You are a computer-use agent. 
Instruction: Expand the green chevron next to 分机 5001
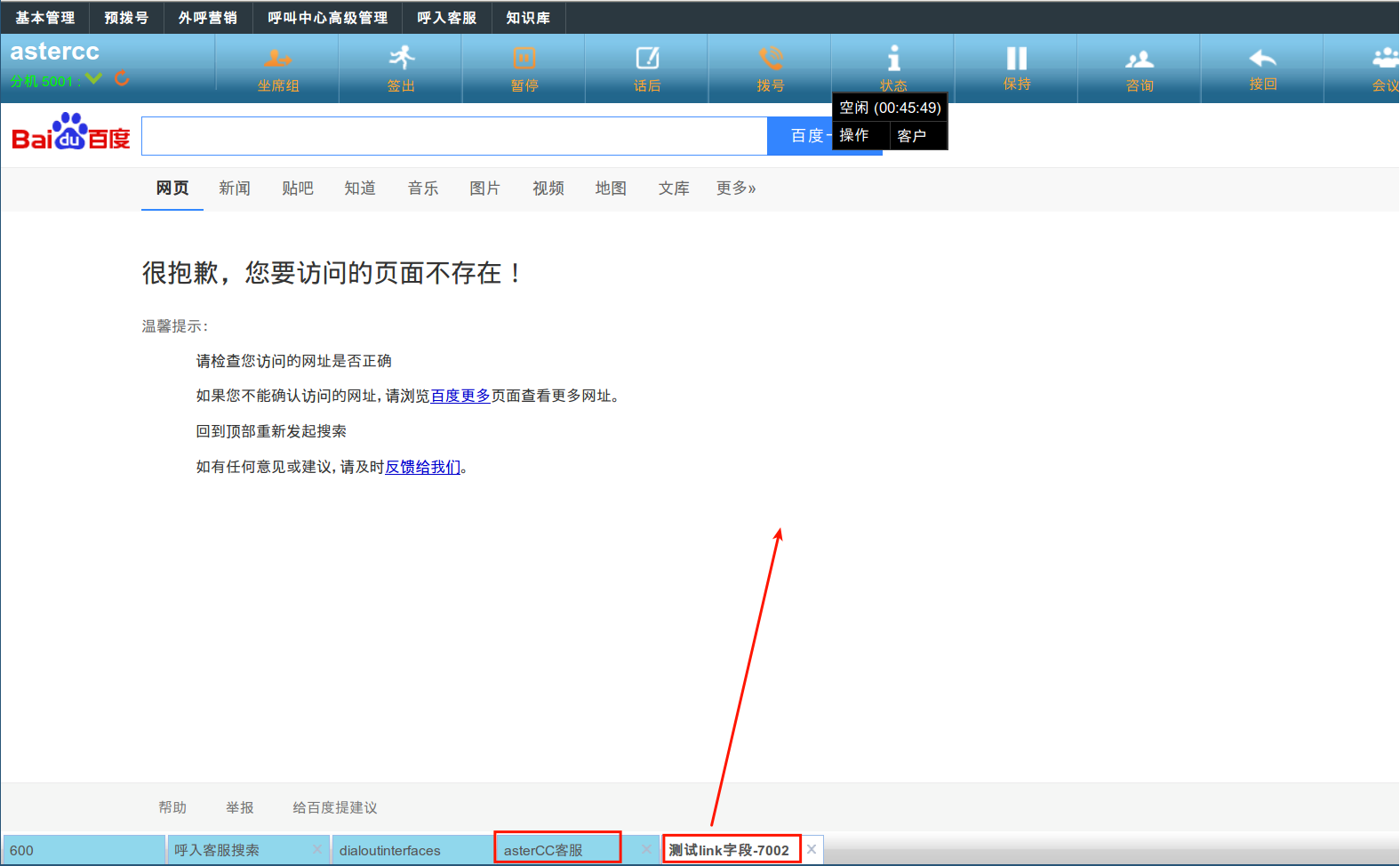click(x=94, y=79)
